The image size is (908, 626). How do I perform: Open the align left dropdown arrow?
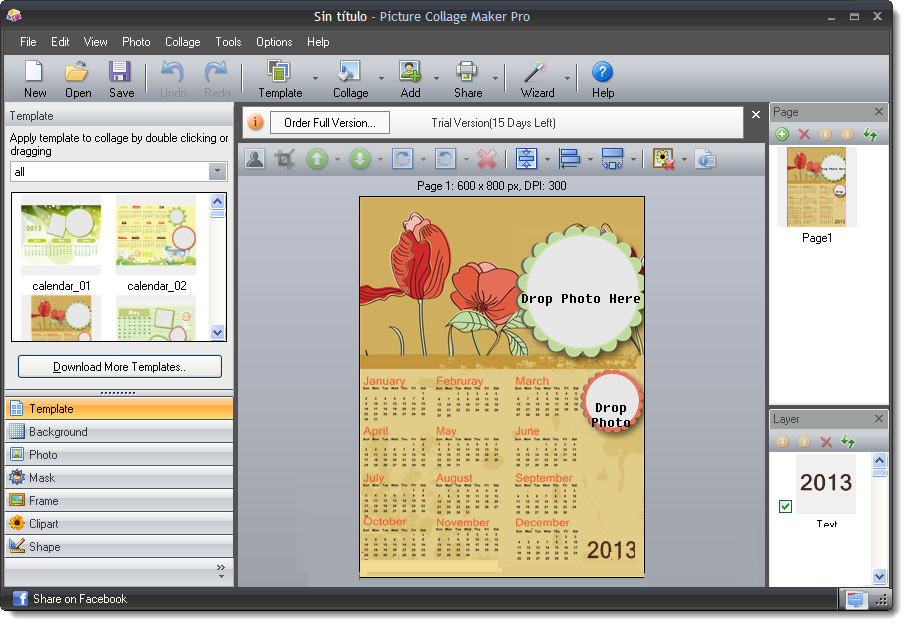coord(590,159)
